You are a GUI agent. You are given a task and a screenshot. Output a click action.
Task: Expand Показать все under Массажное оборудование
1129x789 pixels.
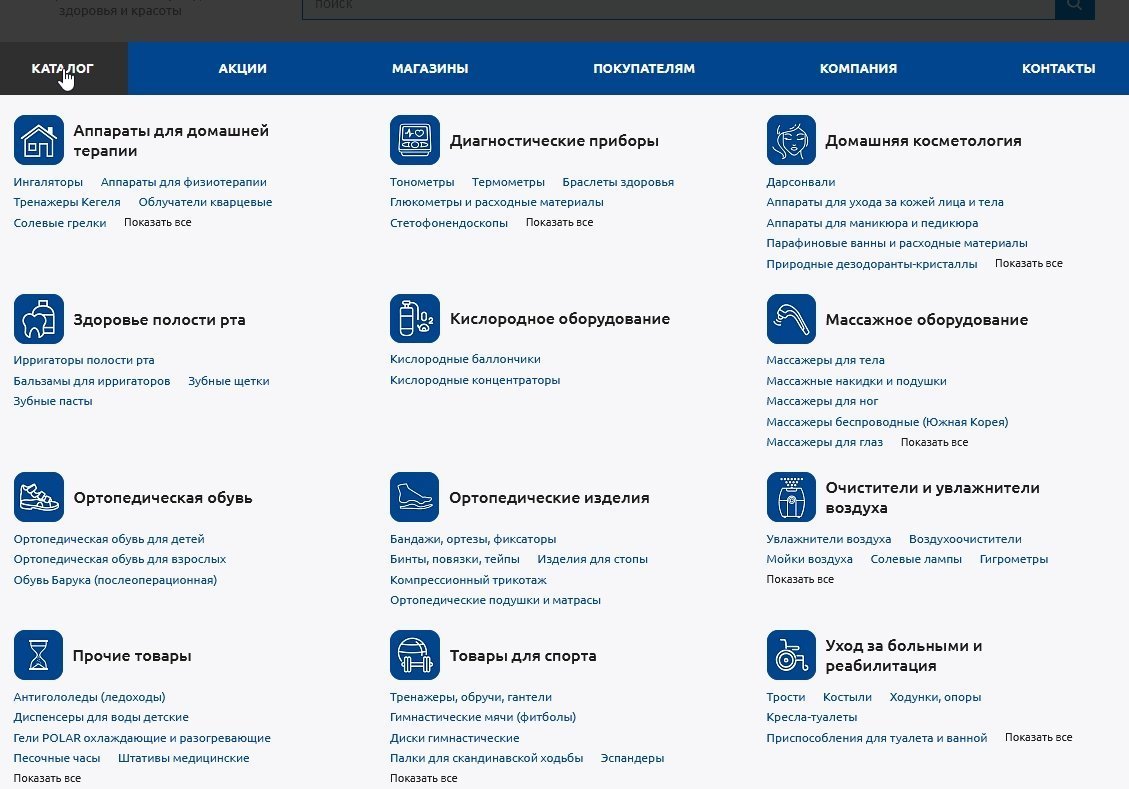(935, 442)
